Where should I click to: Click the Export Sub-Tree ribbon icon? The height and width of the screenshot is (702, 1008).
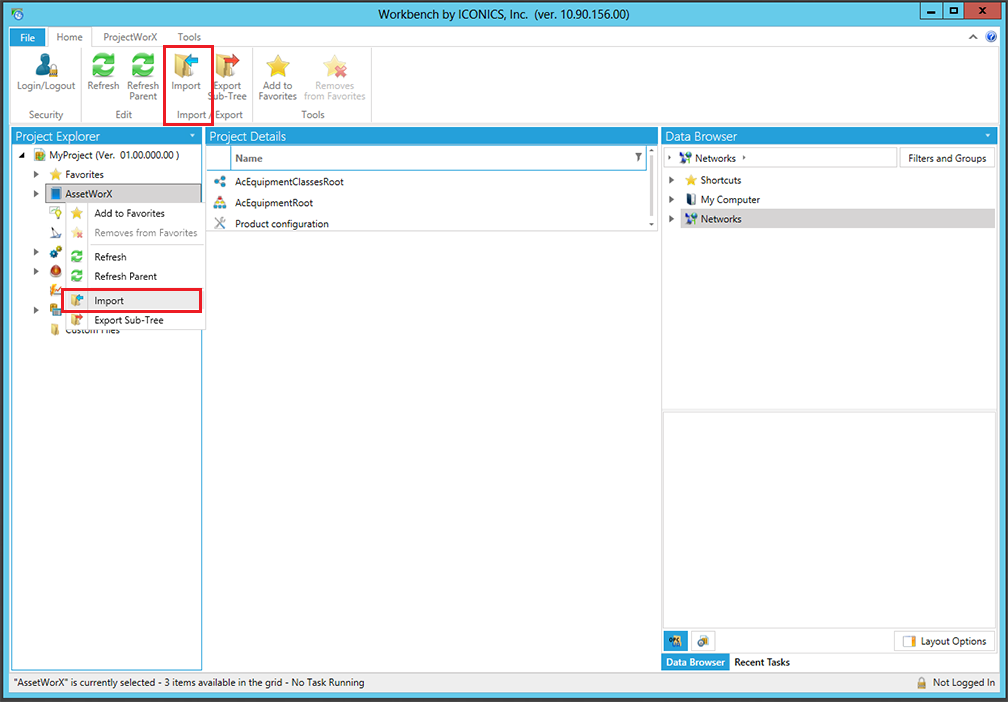coord(227,67)
